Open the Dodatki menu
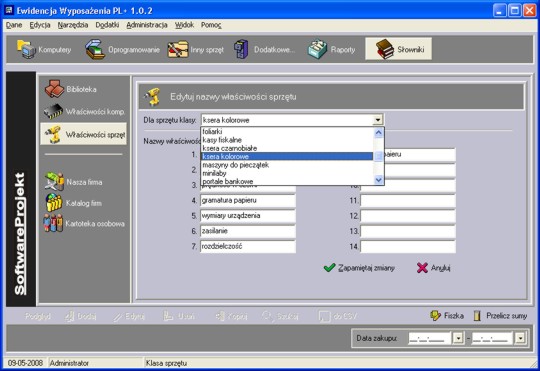540x371 pixels. click(x=107, y=25)
